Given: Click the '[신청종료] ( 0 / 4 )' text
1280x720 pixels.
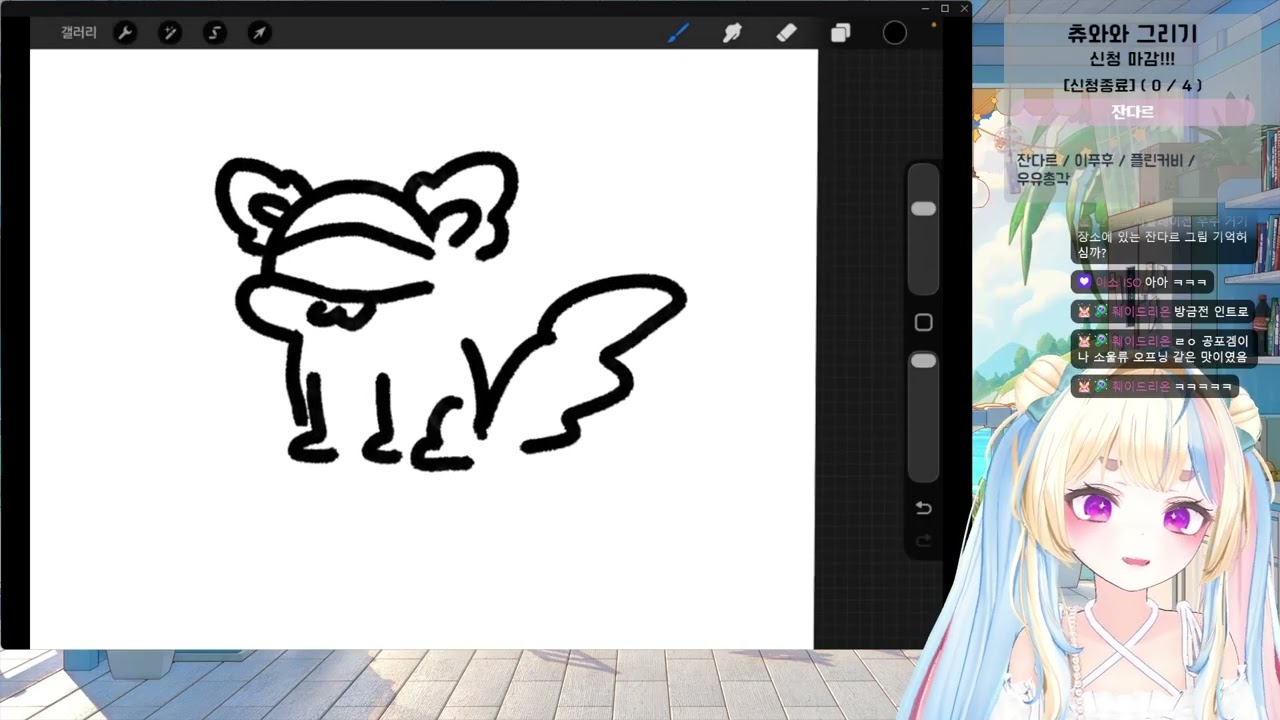Looking at the screenshot, I should coord(1132,85).
